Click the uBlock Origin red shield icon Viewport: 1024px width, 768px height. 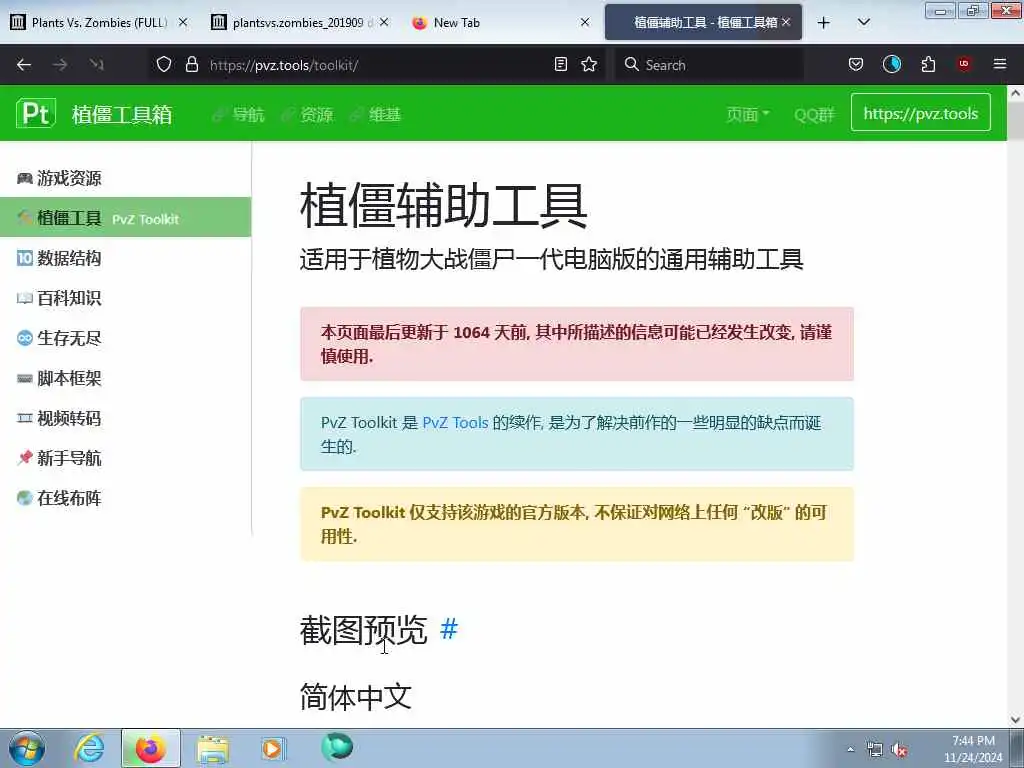(x=963, y=64)
